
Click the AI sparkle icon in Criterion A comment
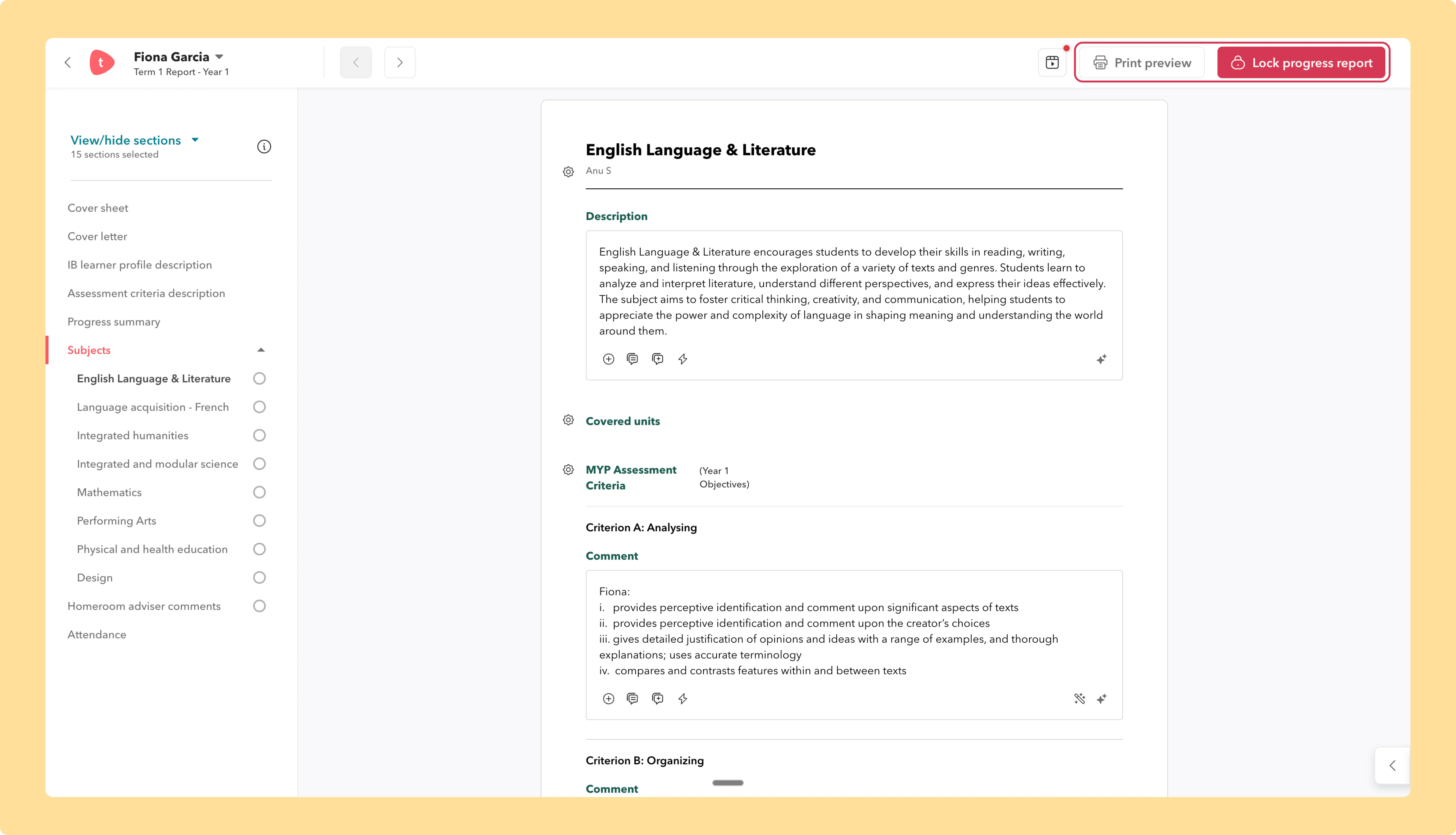1102,699
